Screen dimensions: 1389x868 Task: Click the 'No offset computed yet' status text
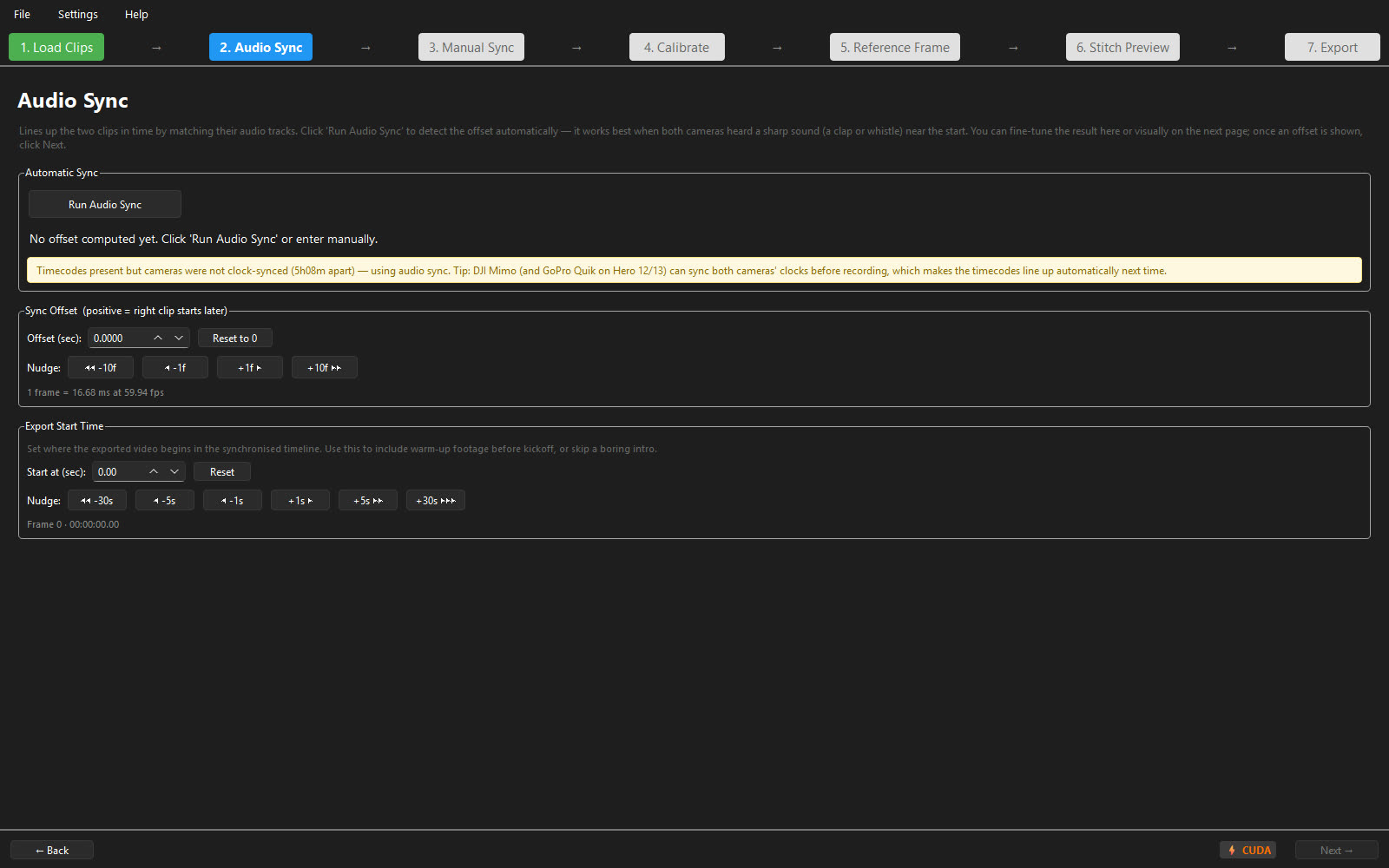pos(203,239)
